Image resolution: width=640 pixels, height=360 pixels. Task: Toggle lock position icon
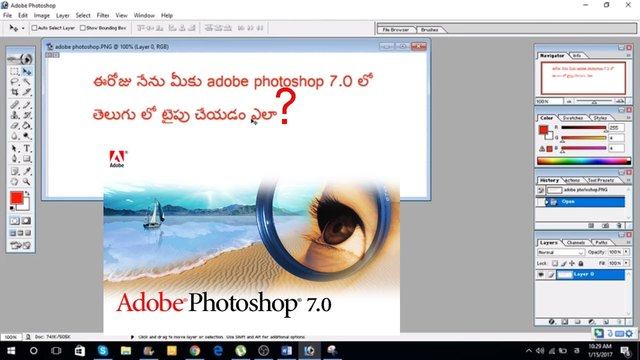572,264
